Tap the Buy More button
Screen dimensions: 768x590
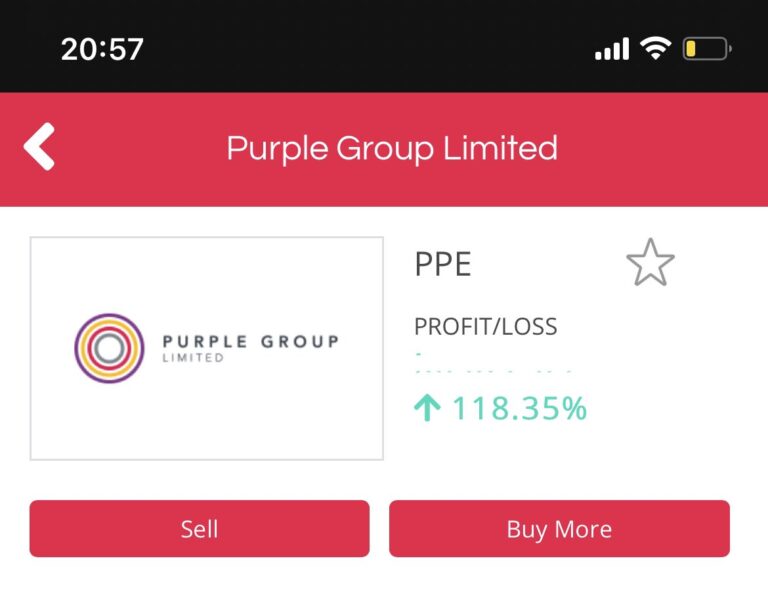[559, 528]
